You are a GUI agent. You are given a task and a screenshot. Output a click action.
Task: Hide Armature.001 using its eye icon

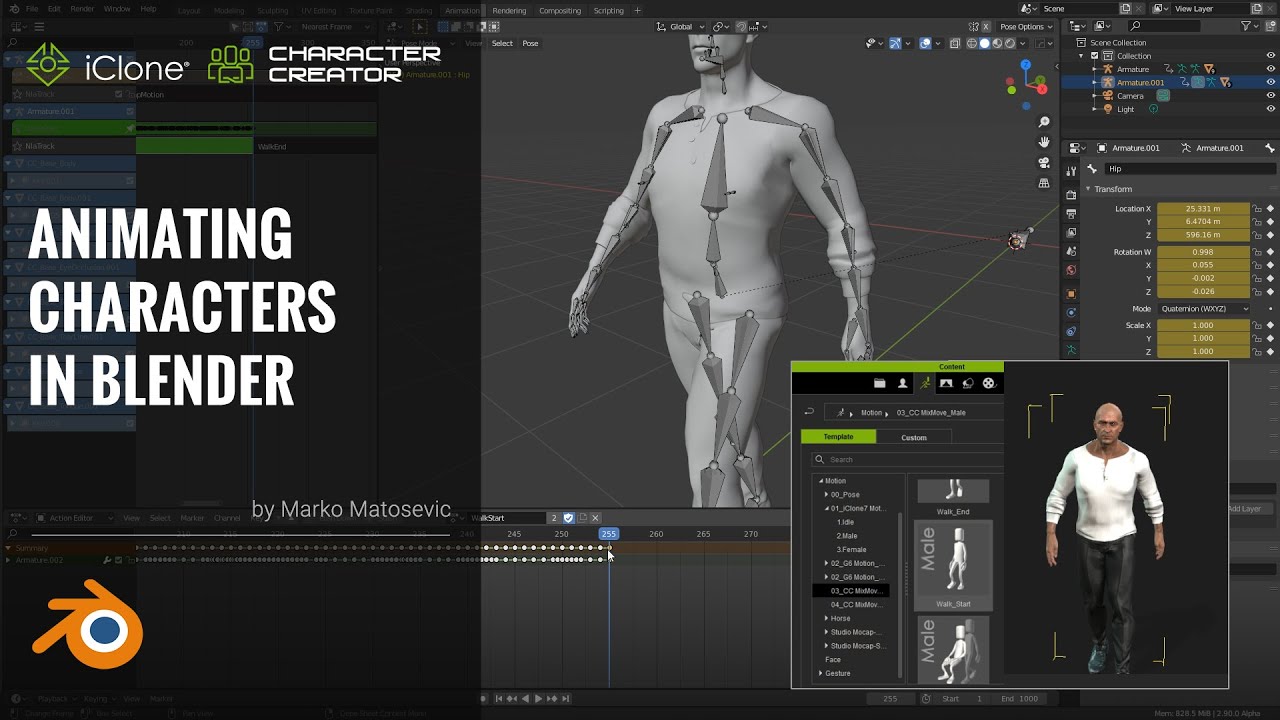point(1271,82)
